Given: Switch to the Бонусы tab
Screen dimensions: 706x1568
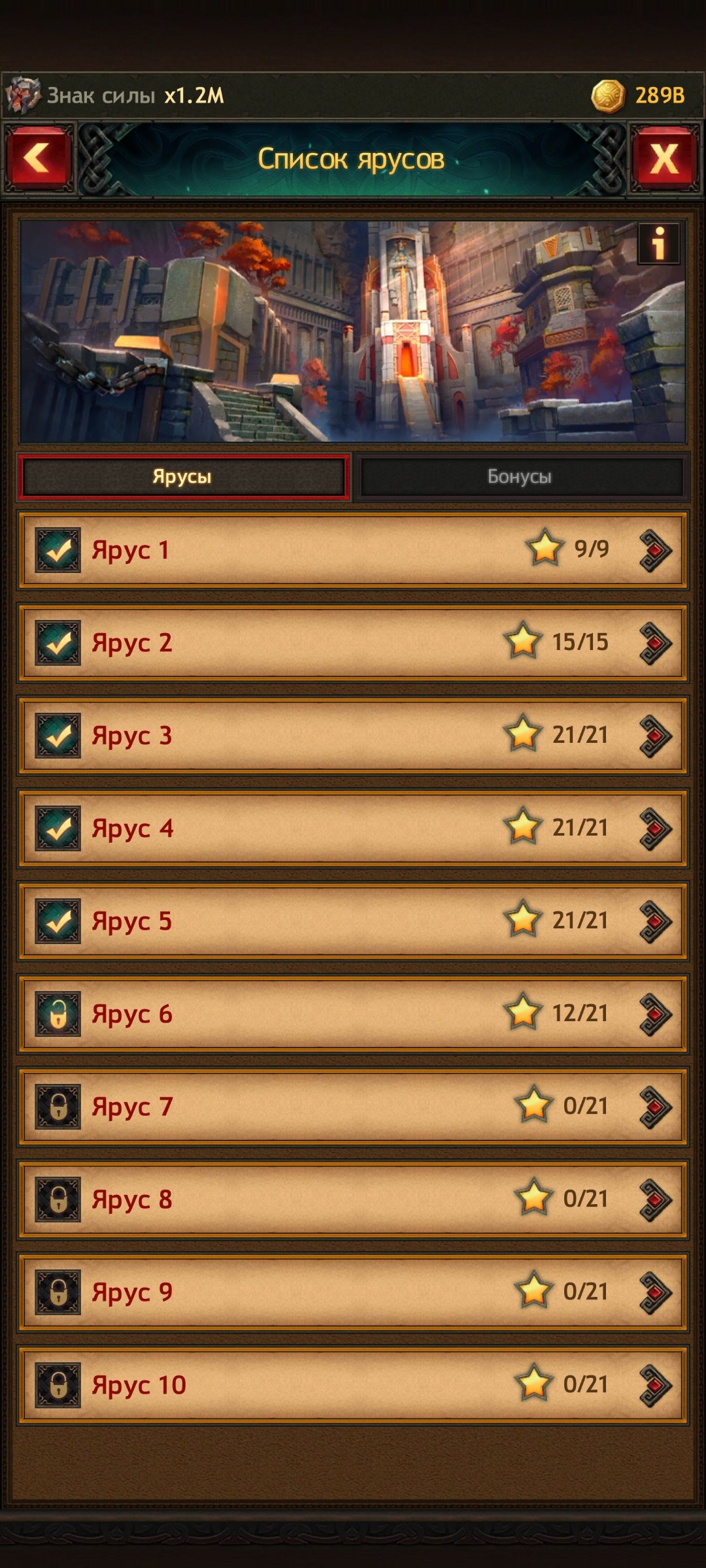Looking at the screenshot, I should (520, 477).
